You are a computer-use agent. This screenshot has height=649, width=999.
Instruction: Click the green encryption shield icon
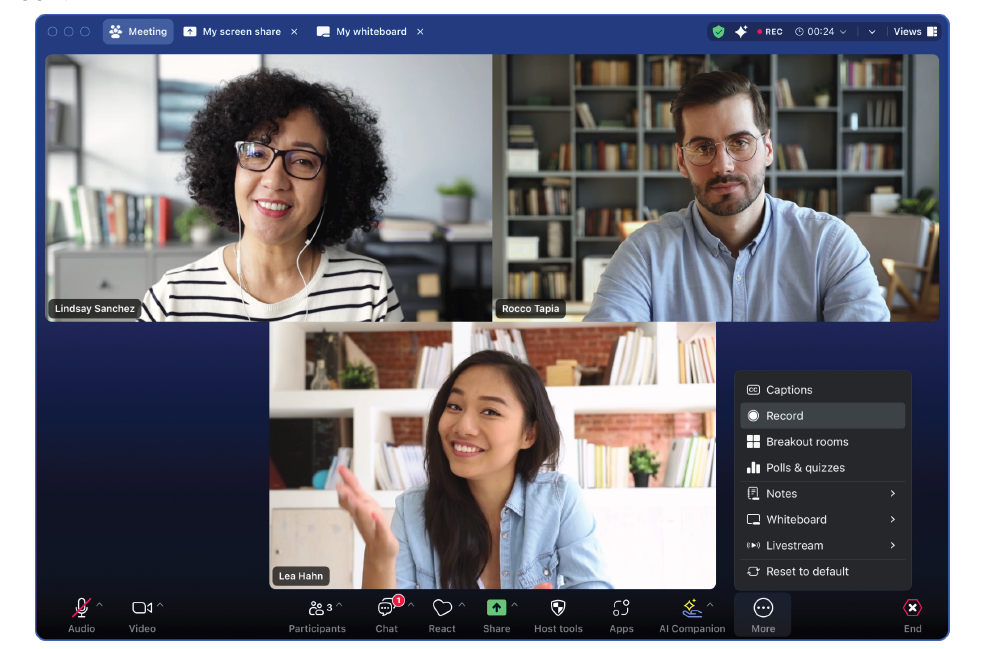pos(718,32)
